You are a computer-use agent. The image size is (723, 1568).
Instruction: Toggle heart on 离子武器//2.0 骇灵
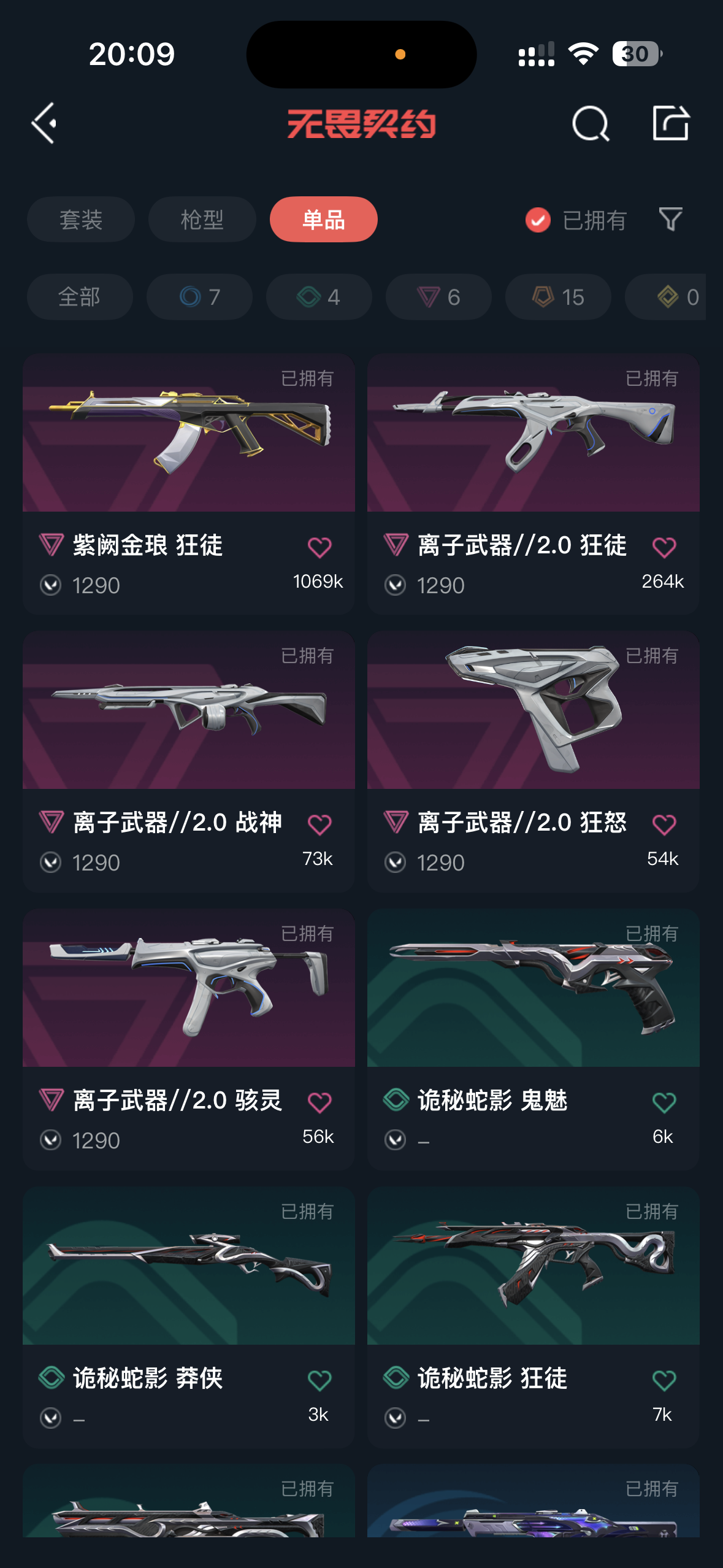coord(319,1102)
